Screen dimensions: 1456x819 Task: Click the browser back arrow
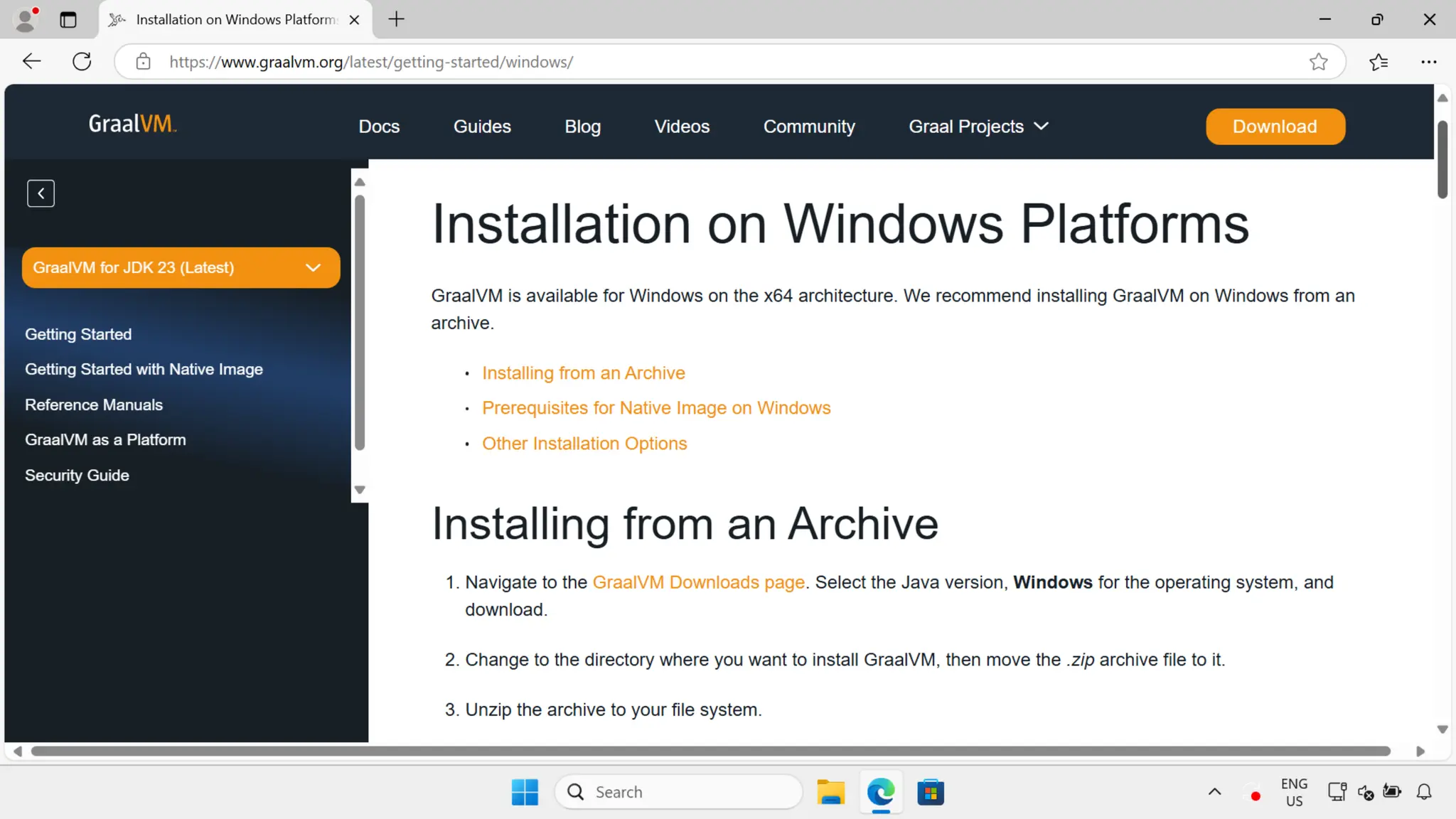[x=32, y=62]
